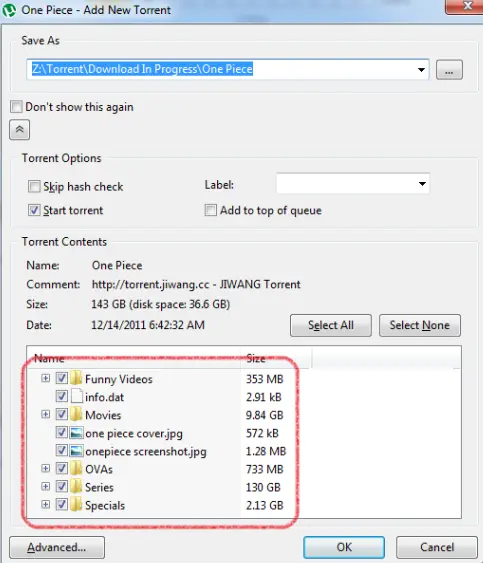This screenshot has width=483, height=563.
Task: Click the uTorrent logo in title bar
Action: [9, 10]
